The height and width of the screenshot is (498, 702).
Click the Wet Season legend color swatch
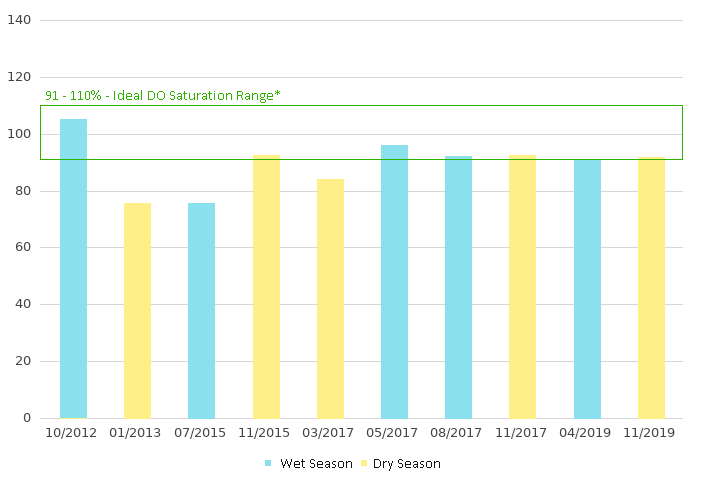268,464
